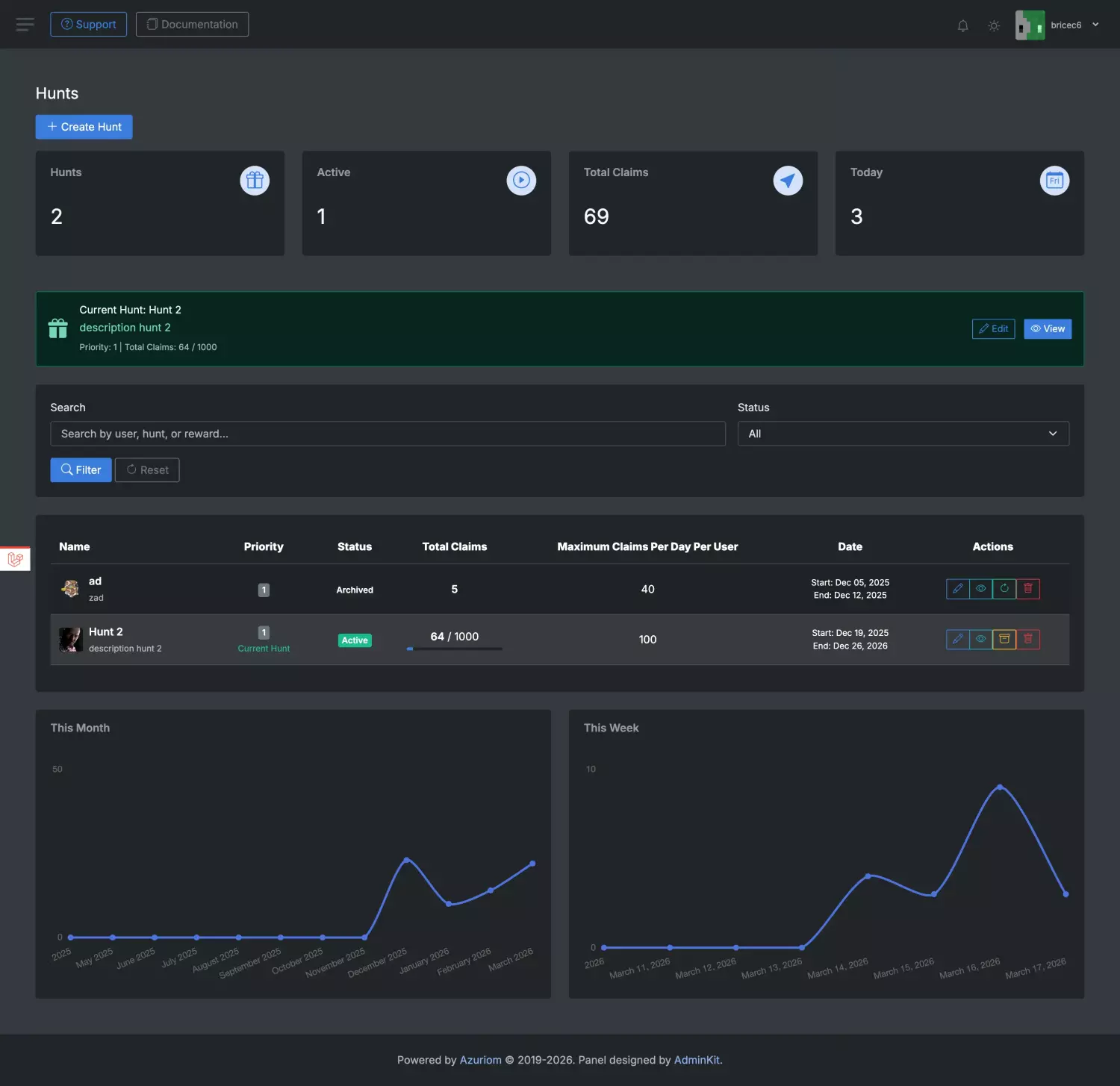Viewport: 1120px width, 1086px height.
Task: Open Documentation from the top bar
Action: tap(192, 25)
